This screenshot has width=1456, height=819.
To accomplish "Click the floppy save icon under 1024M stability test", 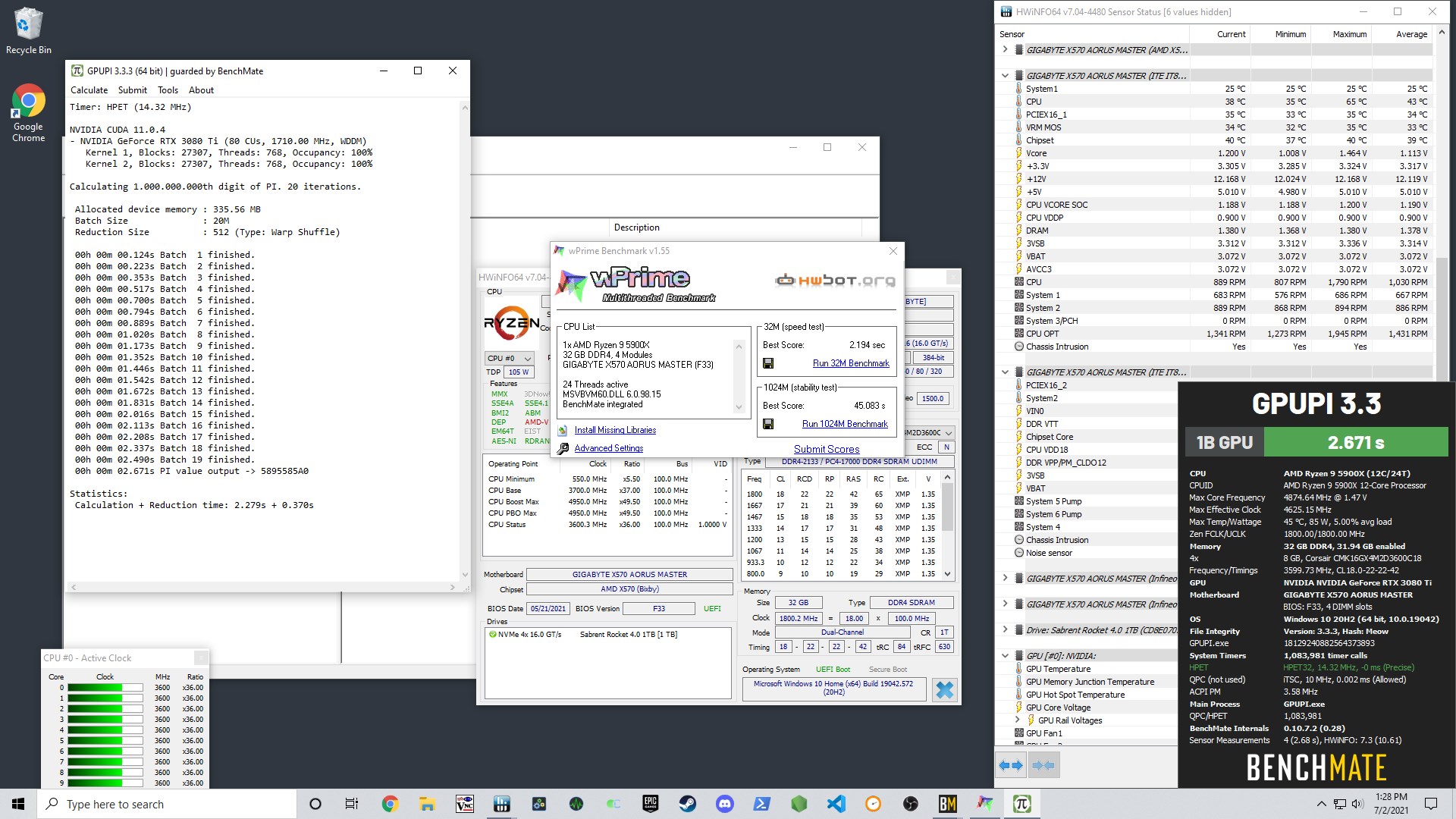I will click(768, 424).
